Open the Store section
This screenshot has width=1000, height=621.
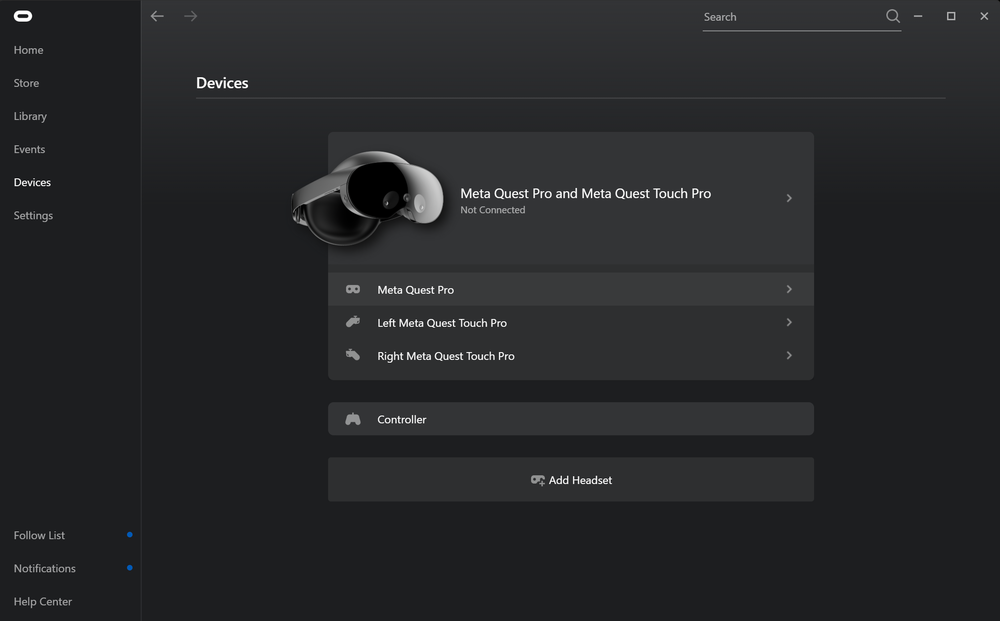coord(27,83)
